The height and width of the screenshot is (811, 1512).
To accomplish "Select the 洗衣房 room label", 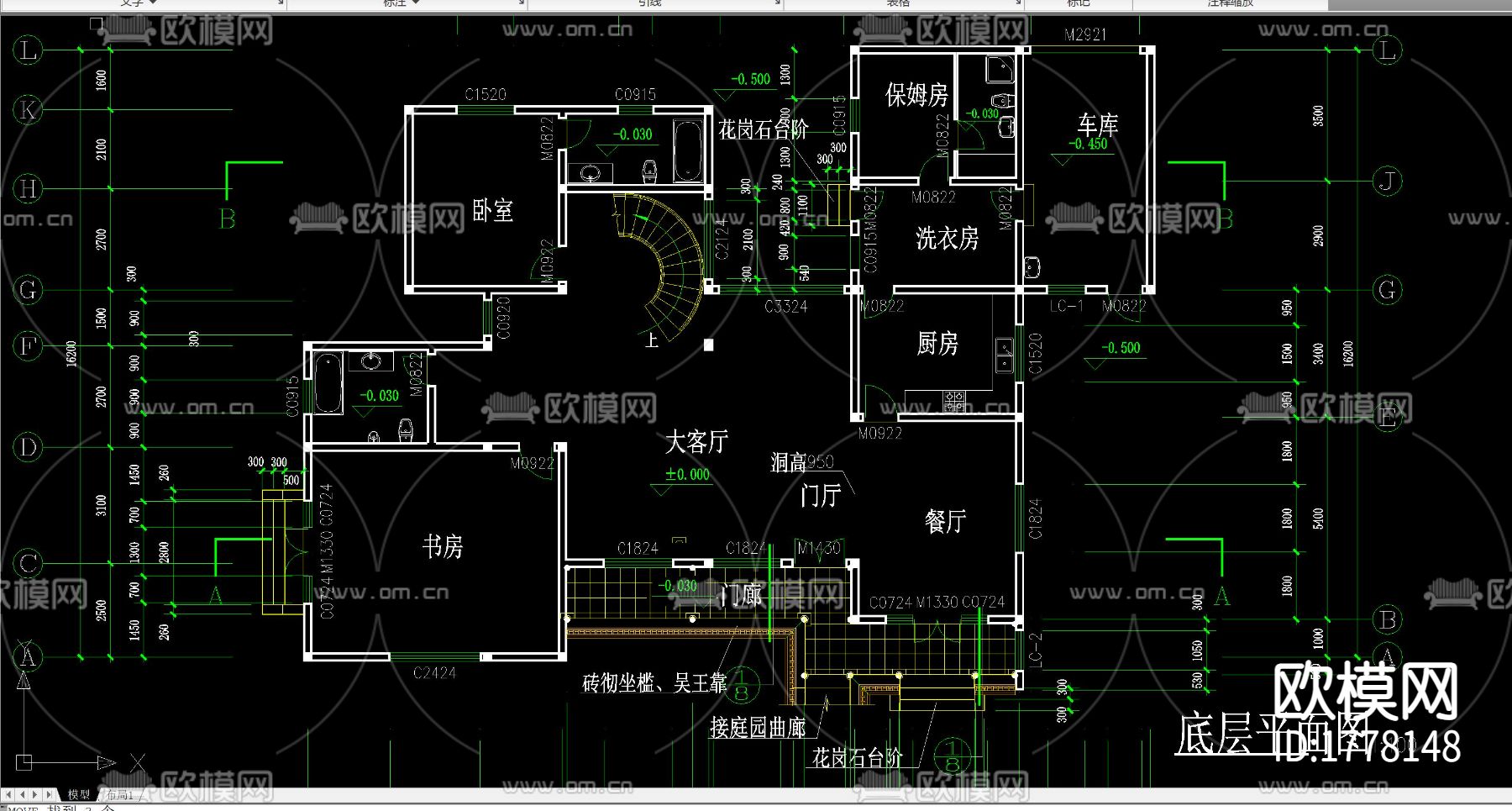I will [x=948, y=239].
